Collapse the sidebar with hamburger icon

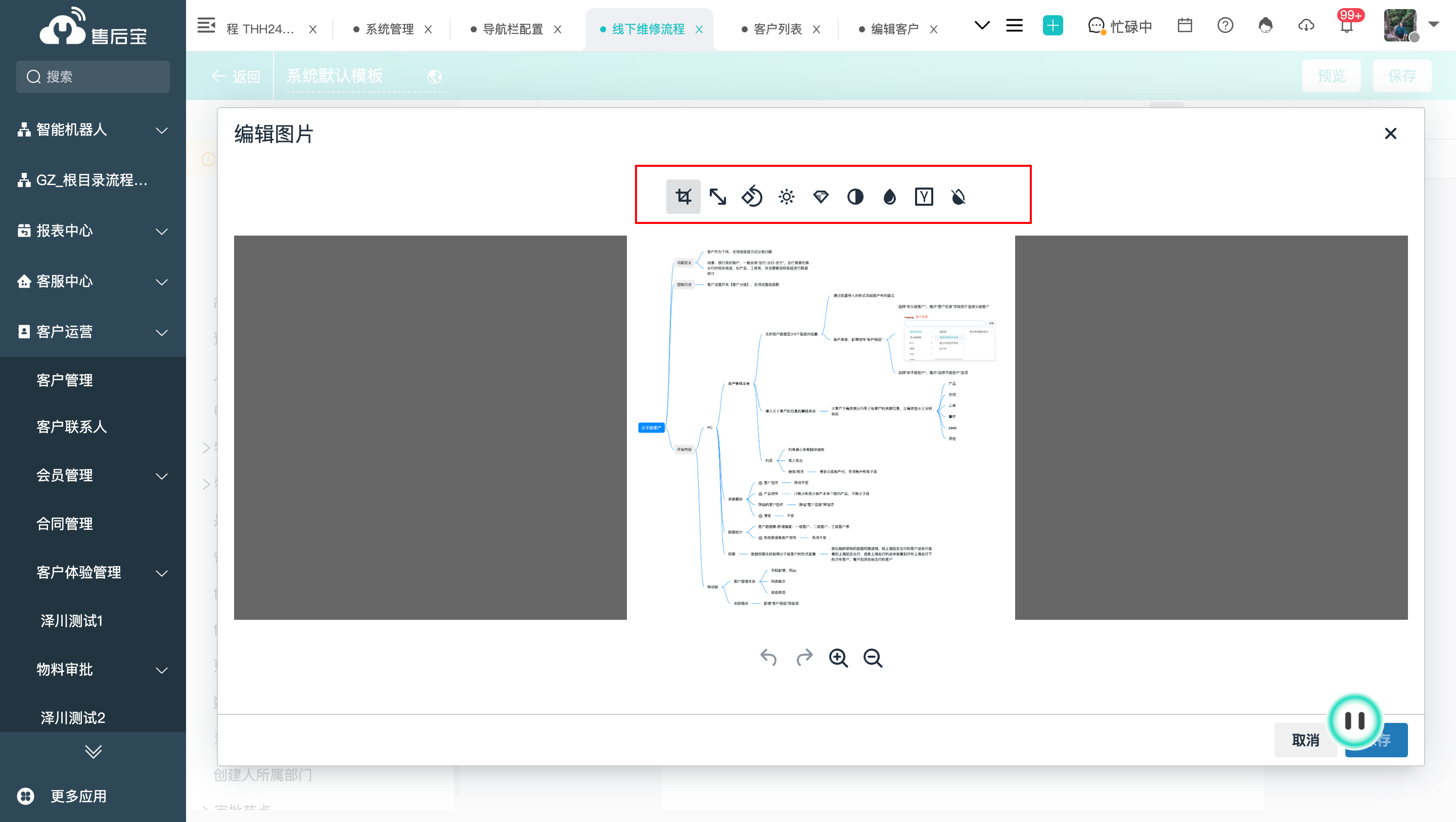pos(206,26)
